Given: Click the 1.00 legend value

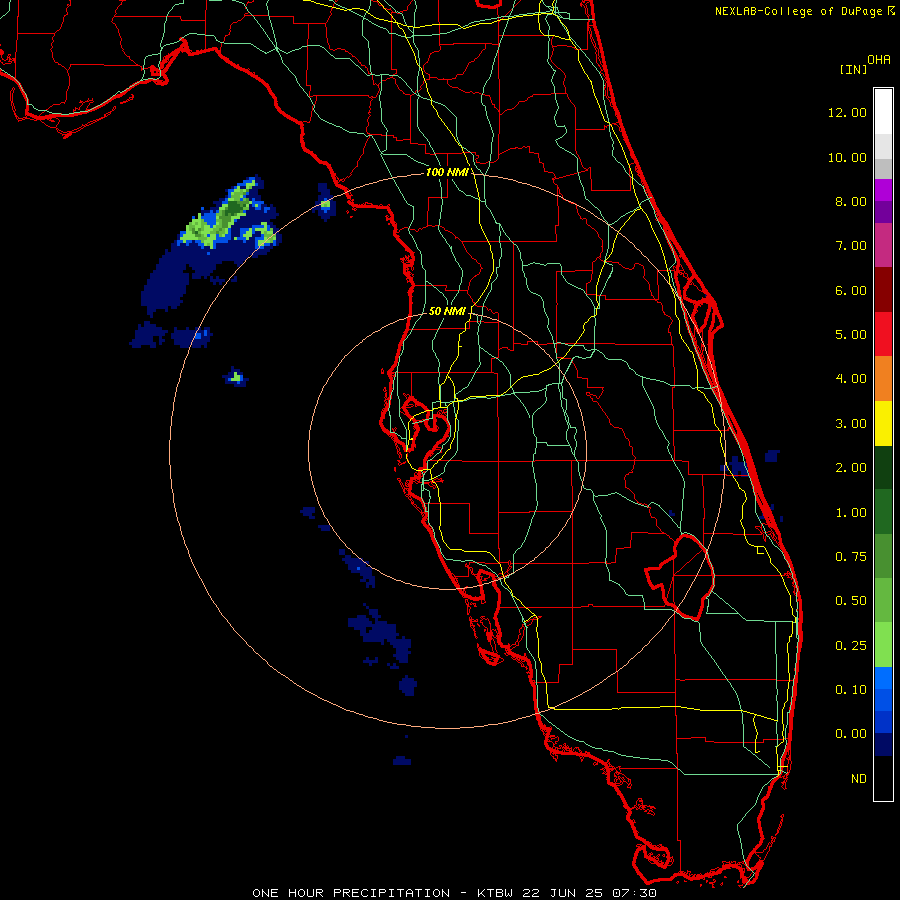Looking at the screenshot, I should (x=851, y=513).
